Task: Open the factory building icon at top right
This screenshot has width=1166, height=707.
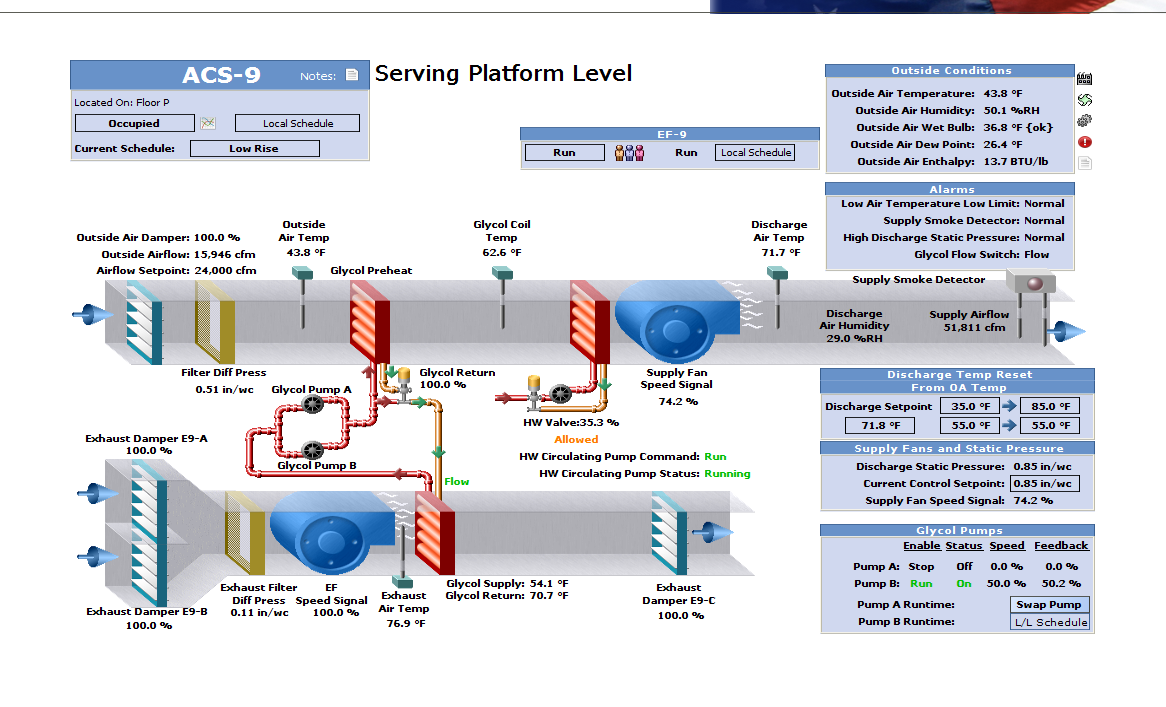Action: [1084, 78]
